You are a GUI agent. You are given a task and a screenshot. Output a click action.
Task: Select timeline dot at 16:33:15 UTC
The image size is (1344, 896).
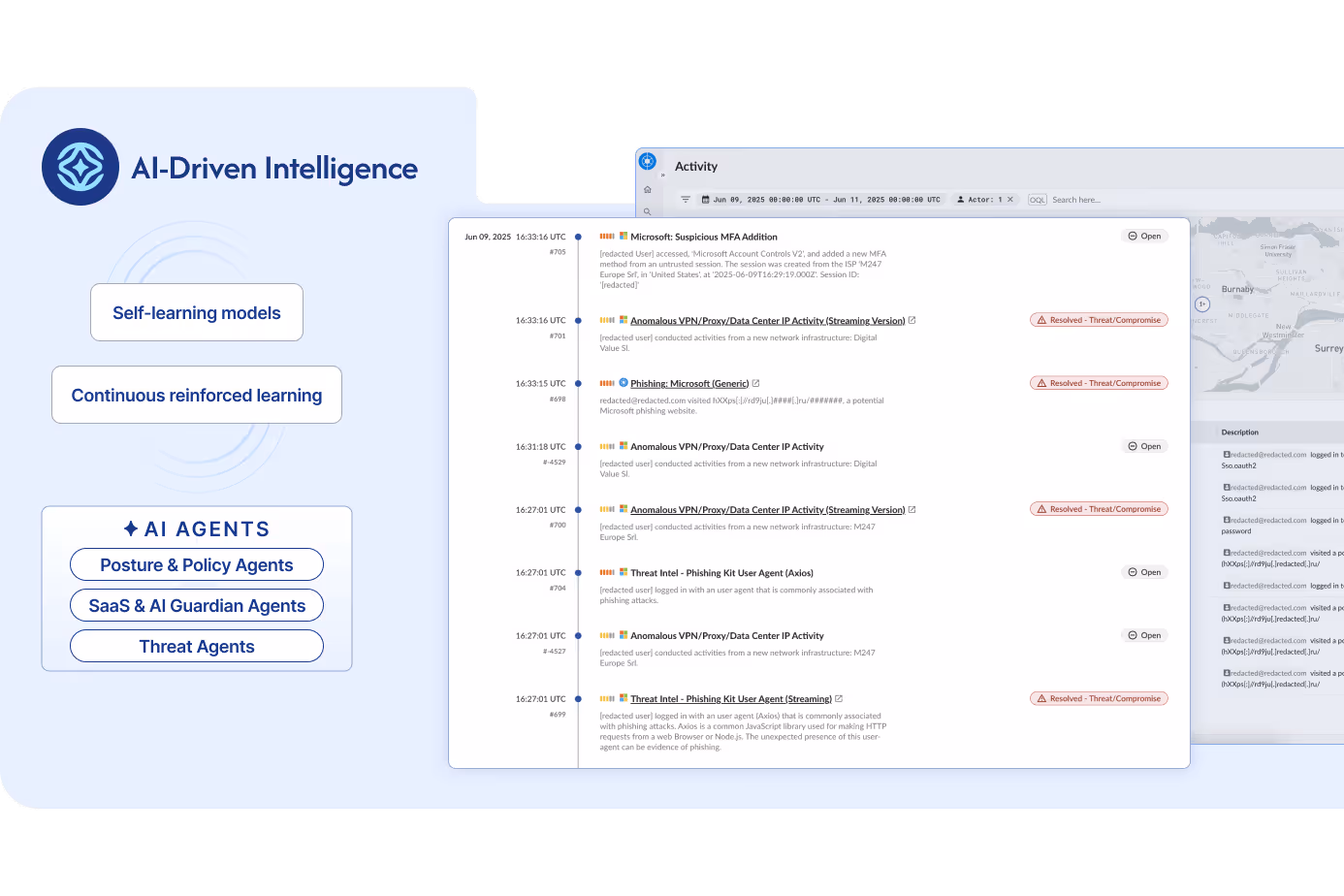[578, 383]
